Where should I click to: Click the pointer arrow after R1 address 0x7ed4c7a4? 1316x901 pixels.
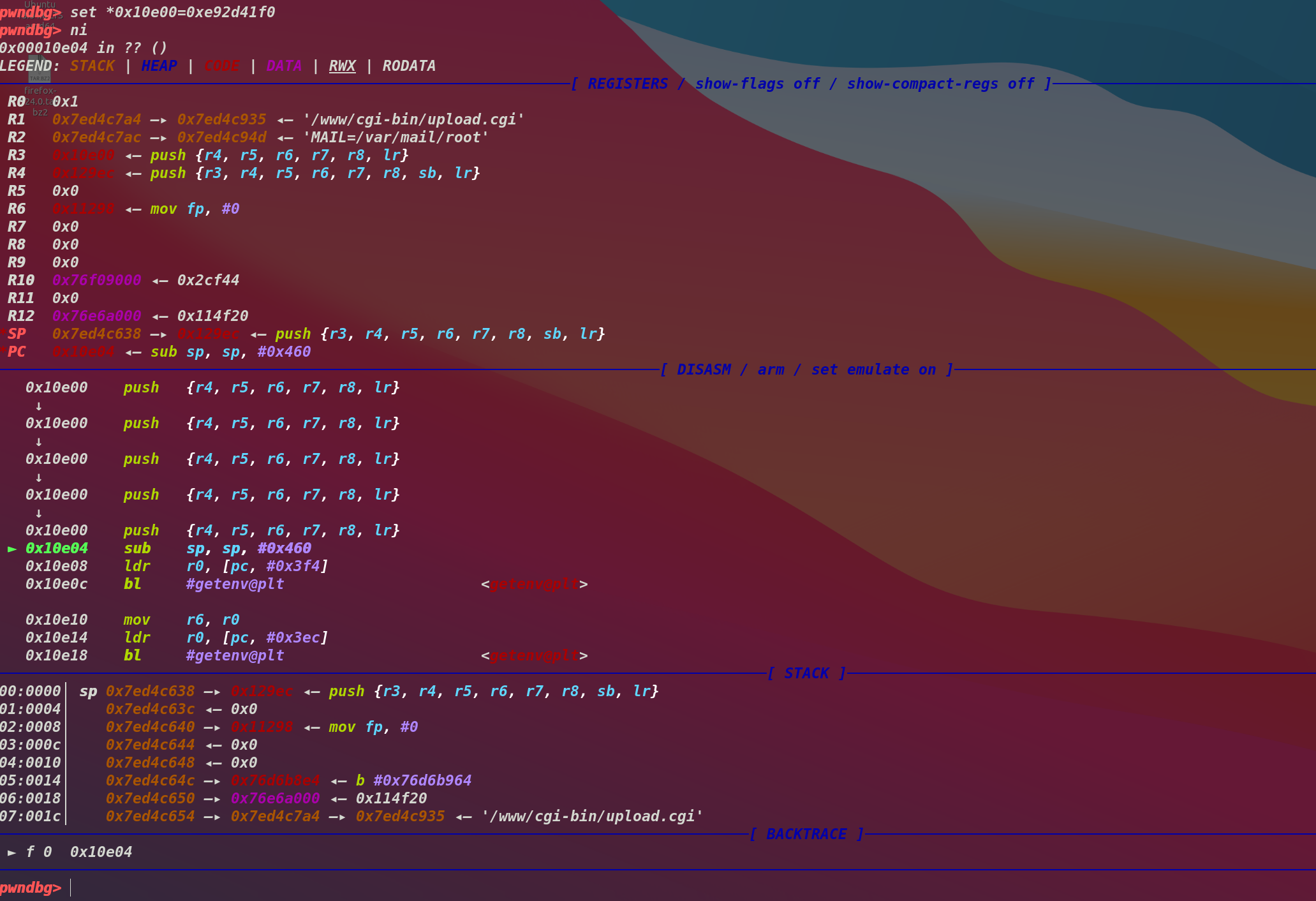pos(159,120)
